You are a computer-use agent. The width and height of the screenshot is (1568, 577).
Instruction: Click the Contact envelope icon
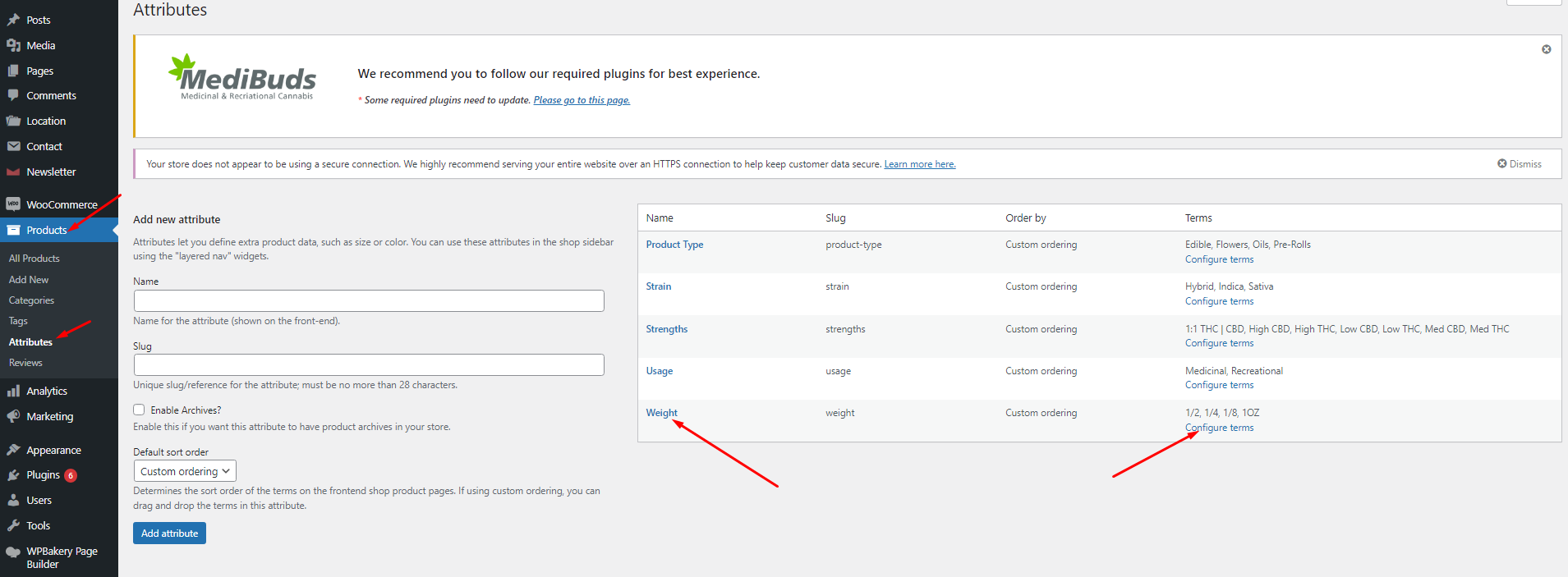(13, 146)
